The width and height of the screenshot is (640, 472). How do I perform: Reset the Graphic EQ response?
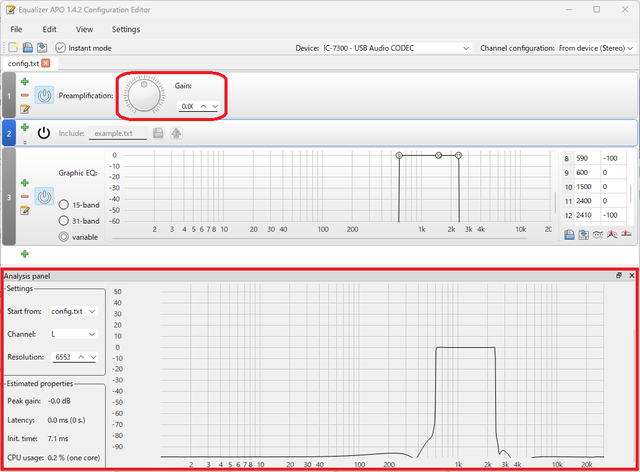tap(626, 234)
